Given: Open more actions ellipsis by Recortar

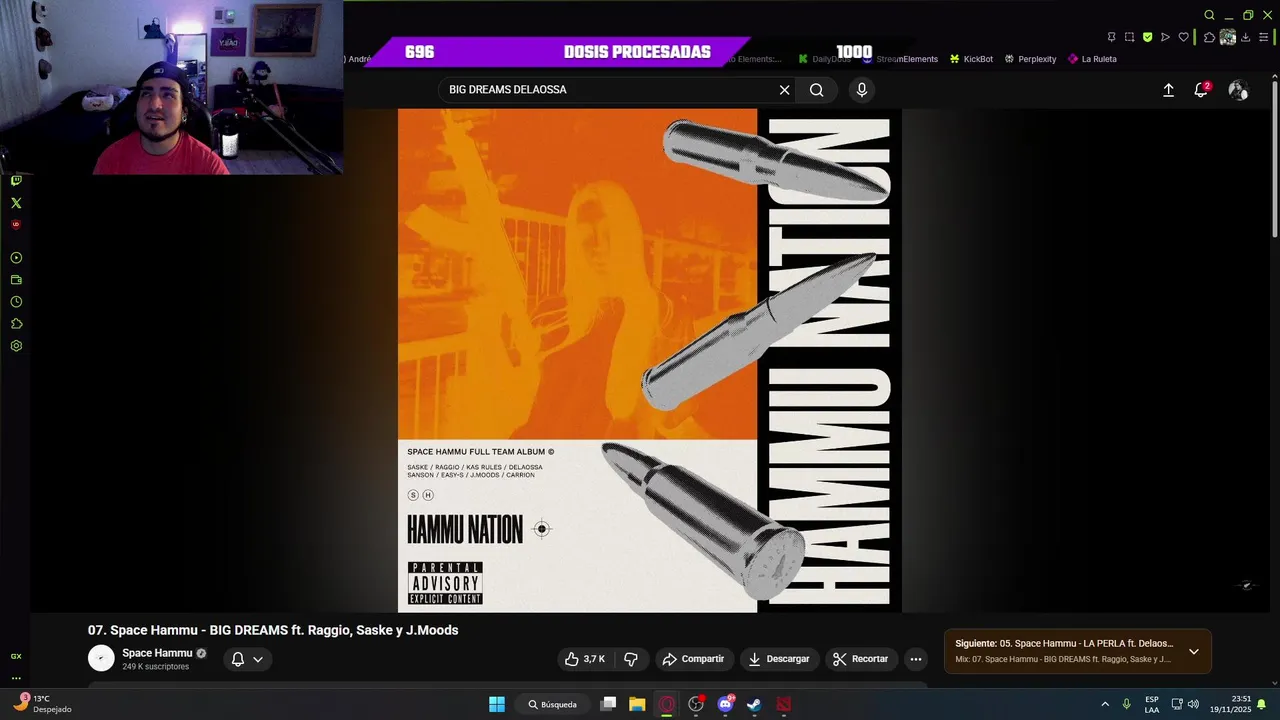Looking at the screenshot, I should click(x=915, y=659).
